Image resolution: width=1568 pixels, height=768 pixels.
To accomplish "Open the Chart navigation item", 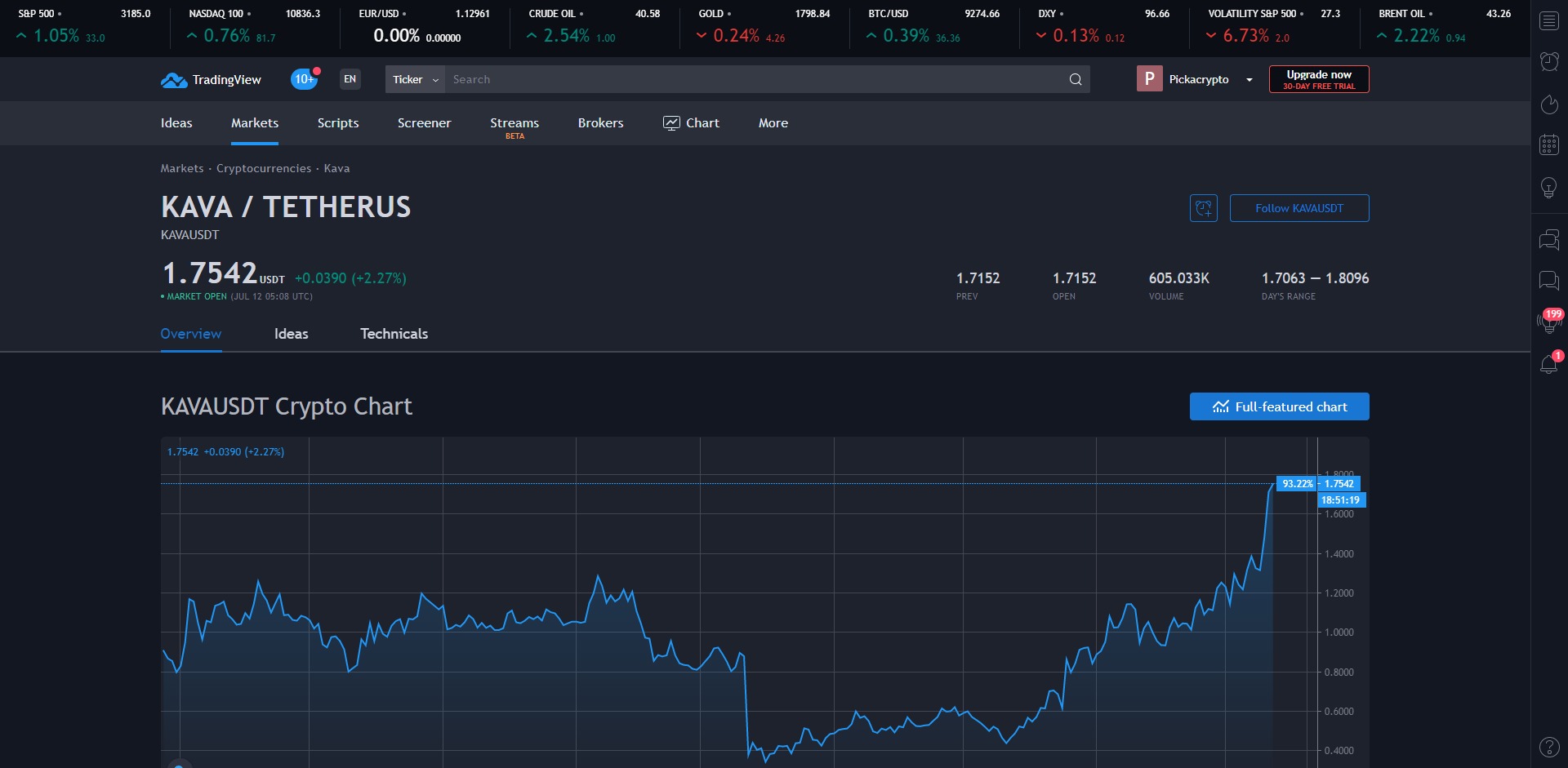I will pyautogui.click(x=691, y=123).
